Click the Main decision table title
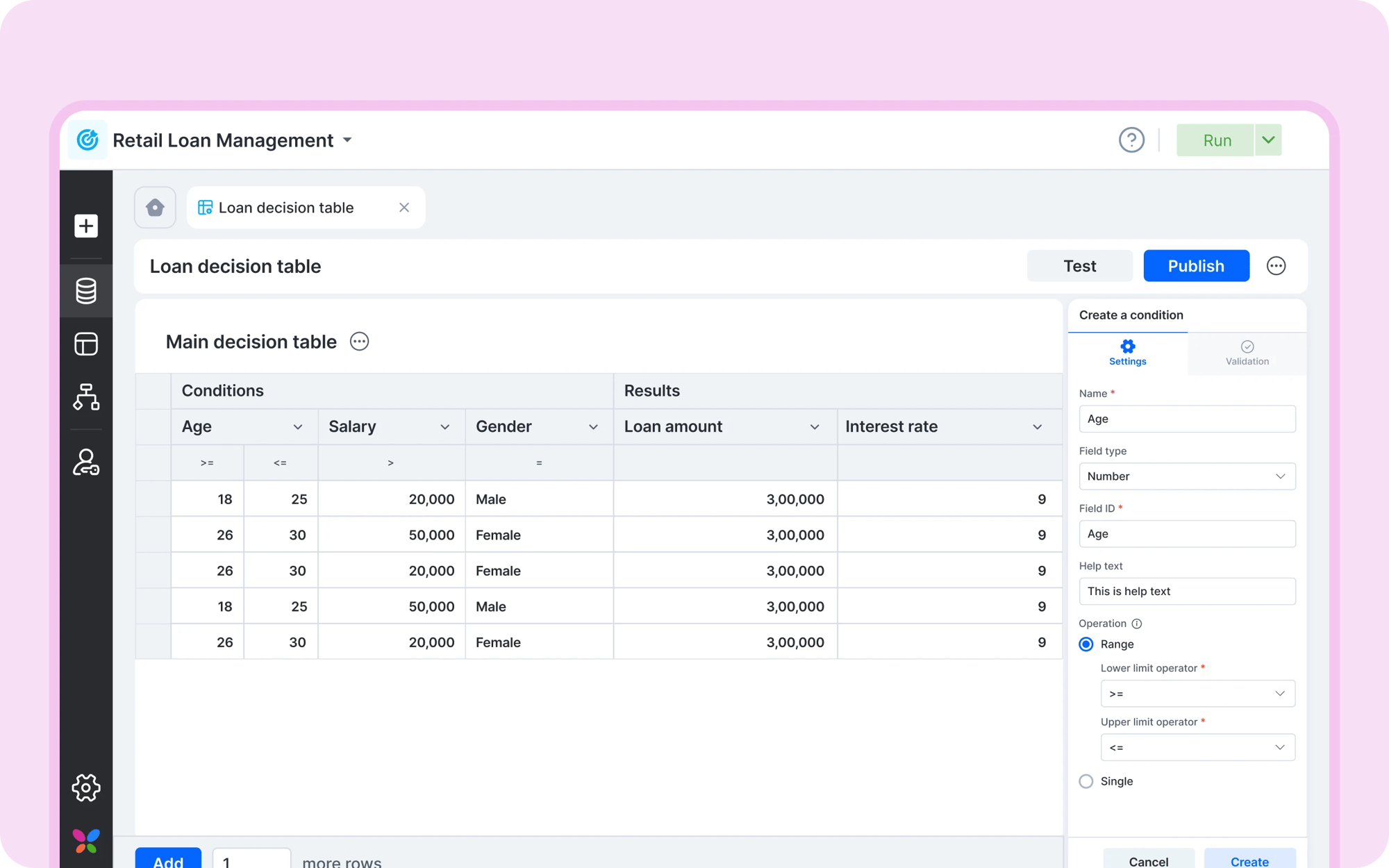 [251, 342]
